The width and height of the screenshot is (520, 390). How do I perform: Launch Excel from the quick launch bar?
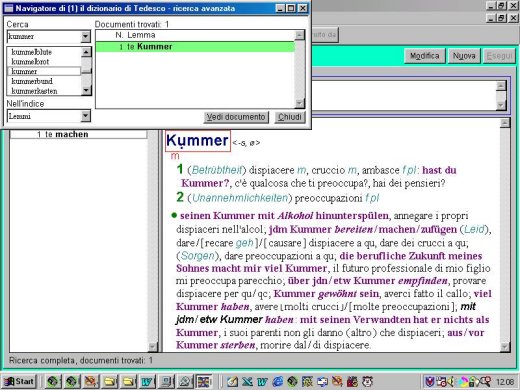247,381
